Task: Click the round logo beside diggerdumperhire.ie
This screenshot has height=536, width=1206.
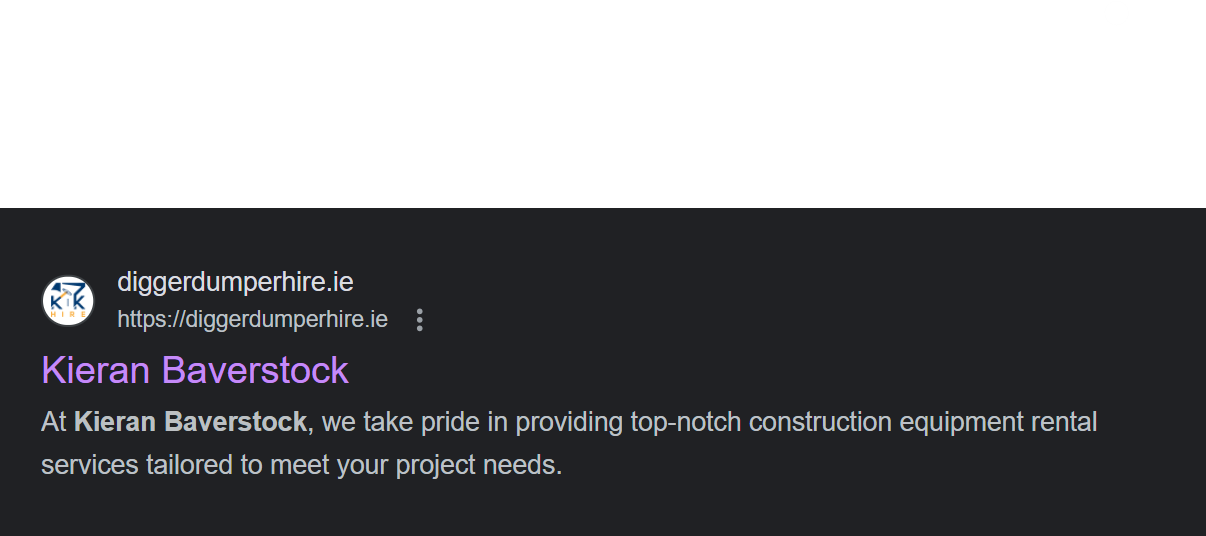Action: (68, 301)
